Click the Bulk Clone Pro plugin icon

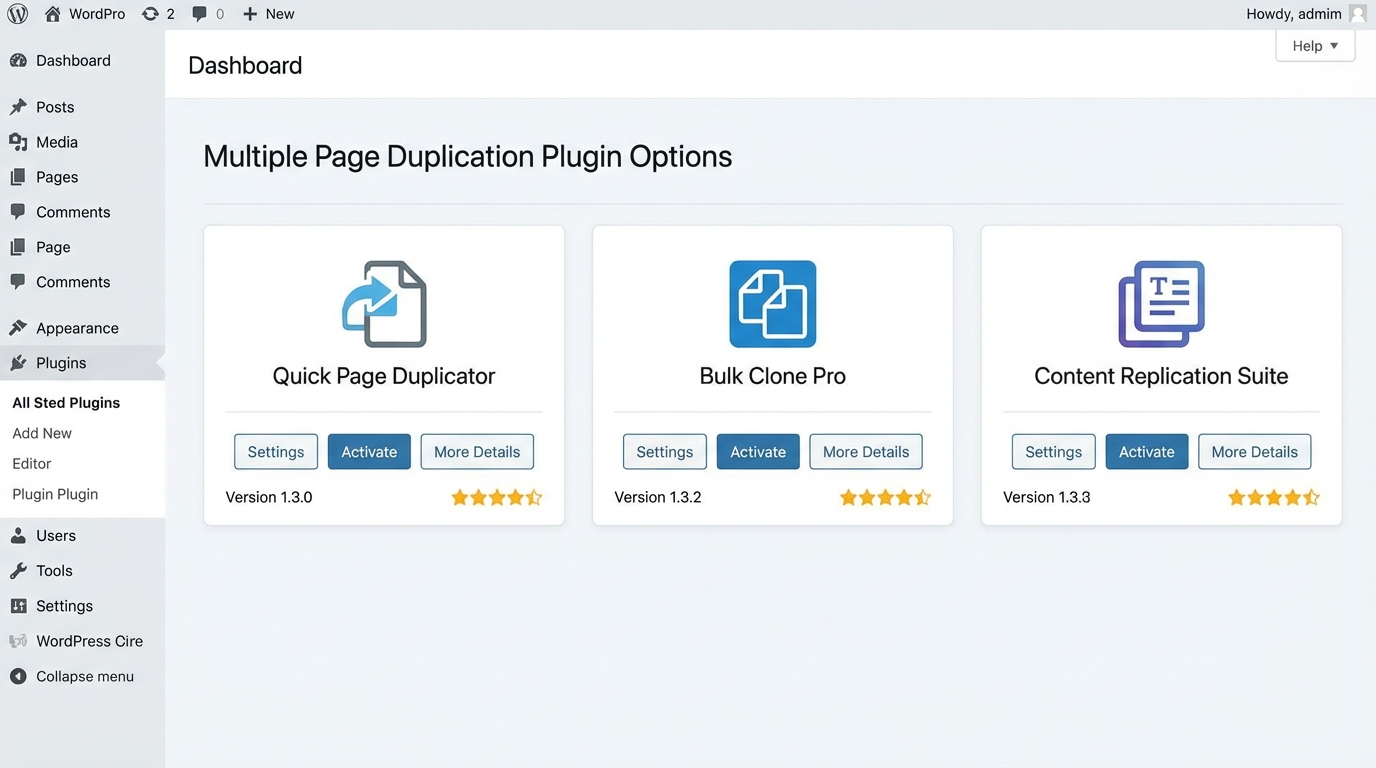point(772,304)
